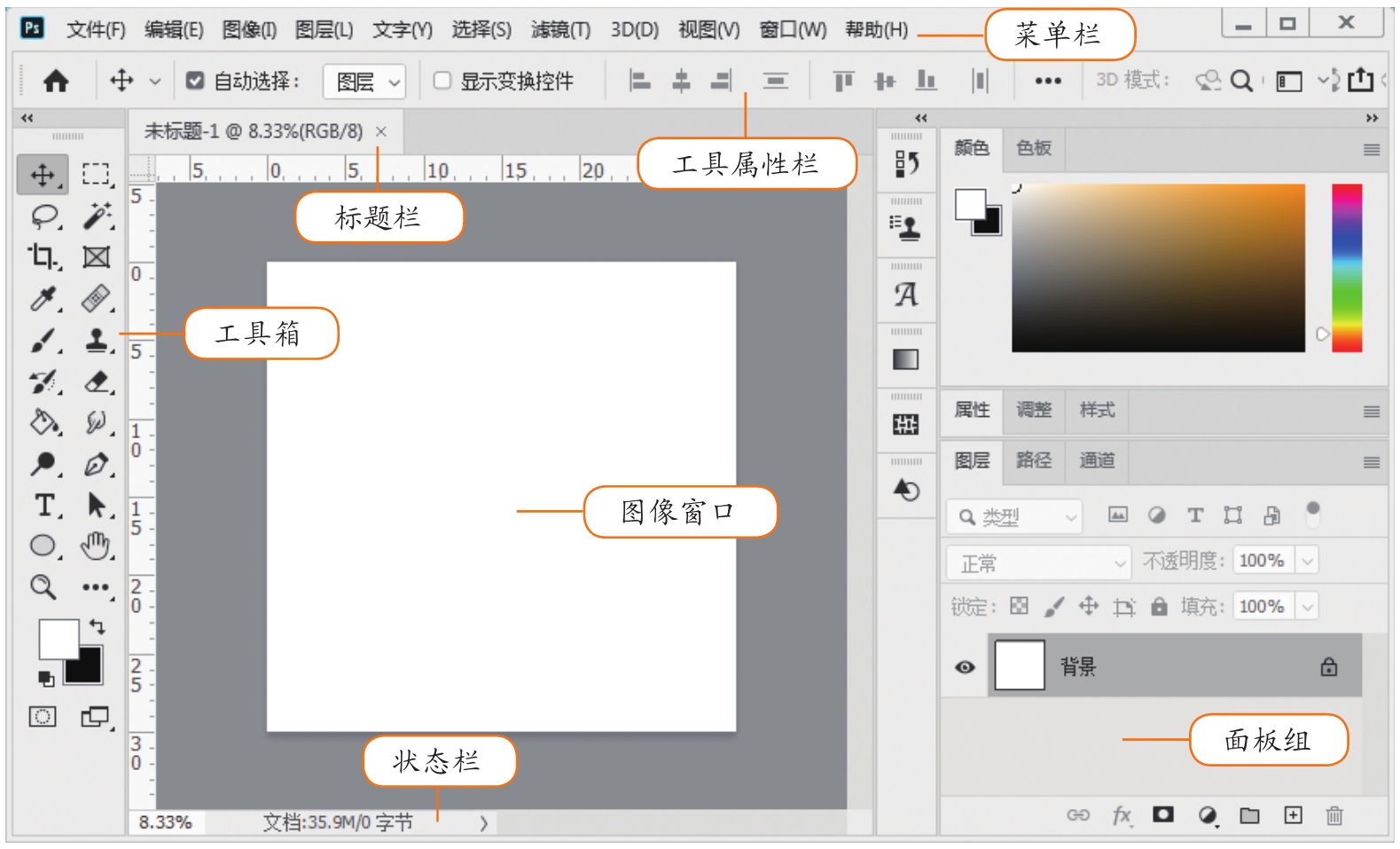Image resolution: width=1400 pixels, height=849 pixels.
Task: Go to the Home screen icon
Action: click(x=56, y=82)
